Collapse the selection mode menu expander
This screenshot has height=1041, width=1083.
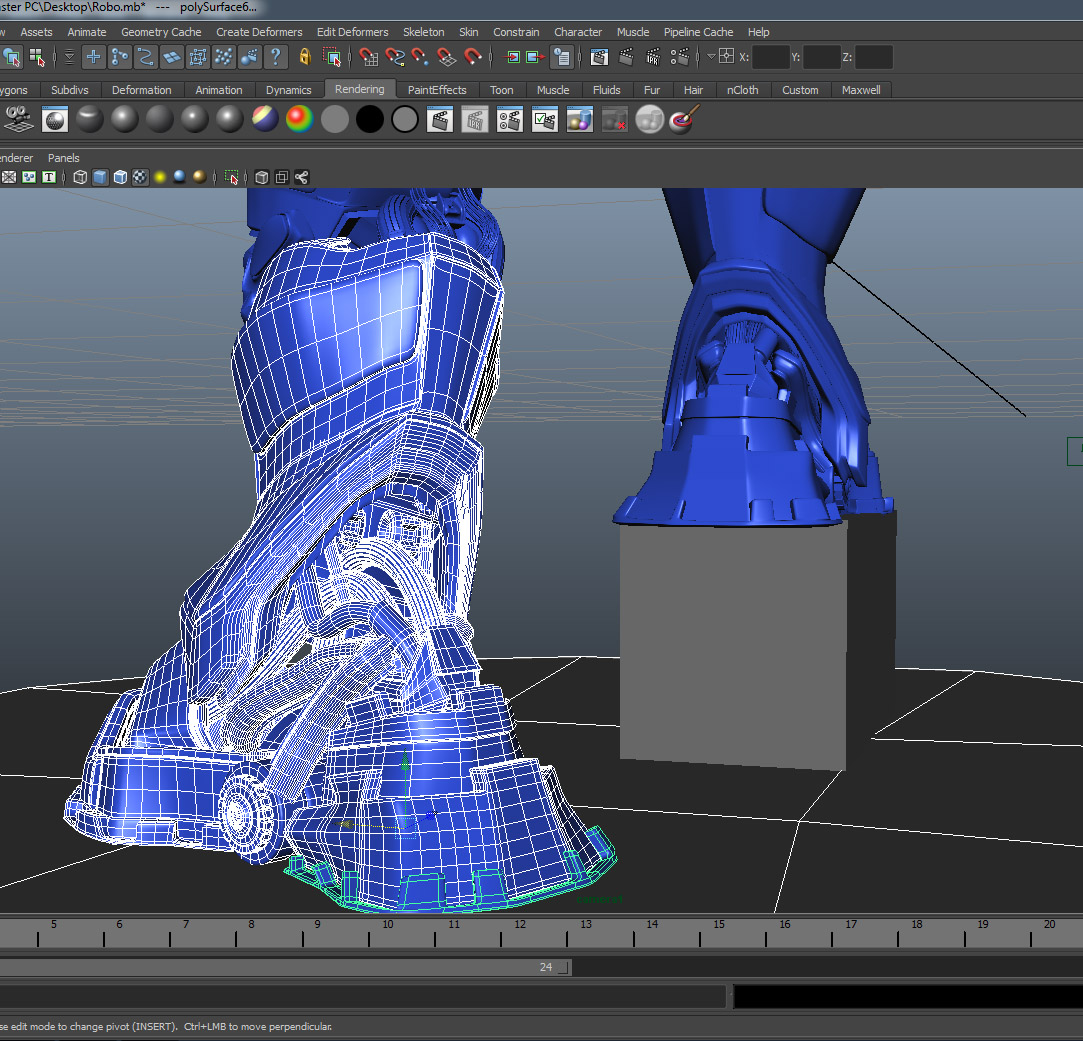69,57
